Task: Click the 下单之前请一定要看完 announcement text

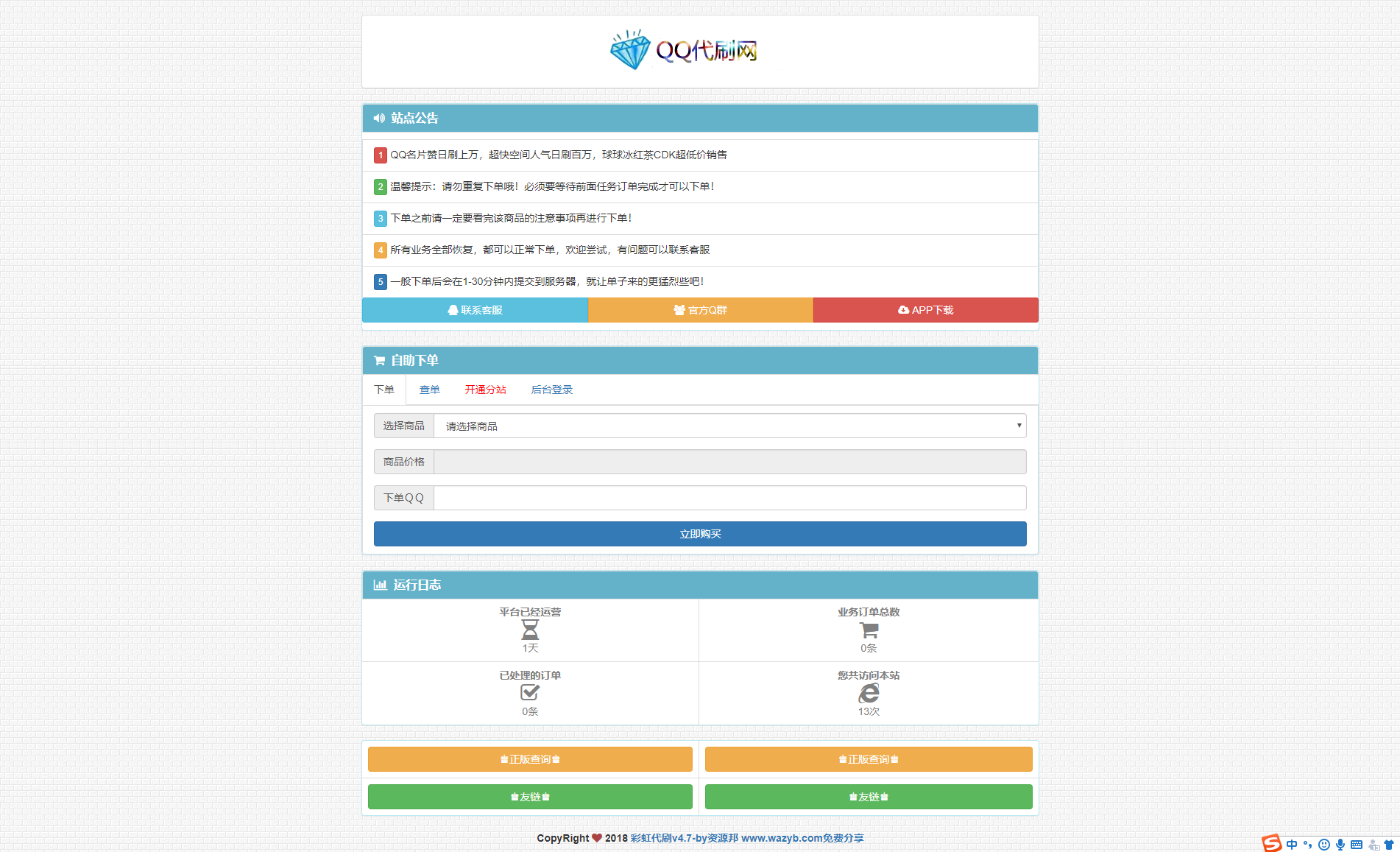Action: (x=511, y=218)
